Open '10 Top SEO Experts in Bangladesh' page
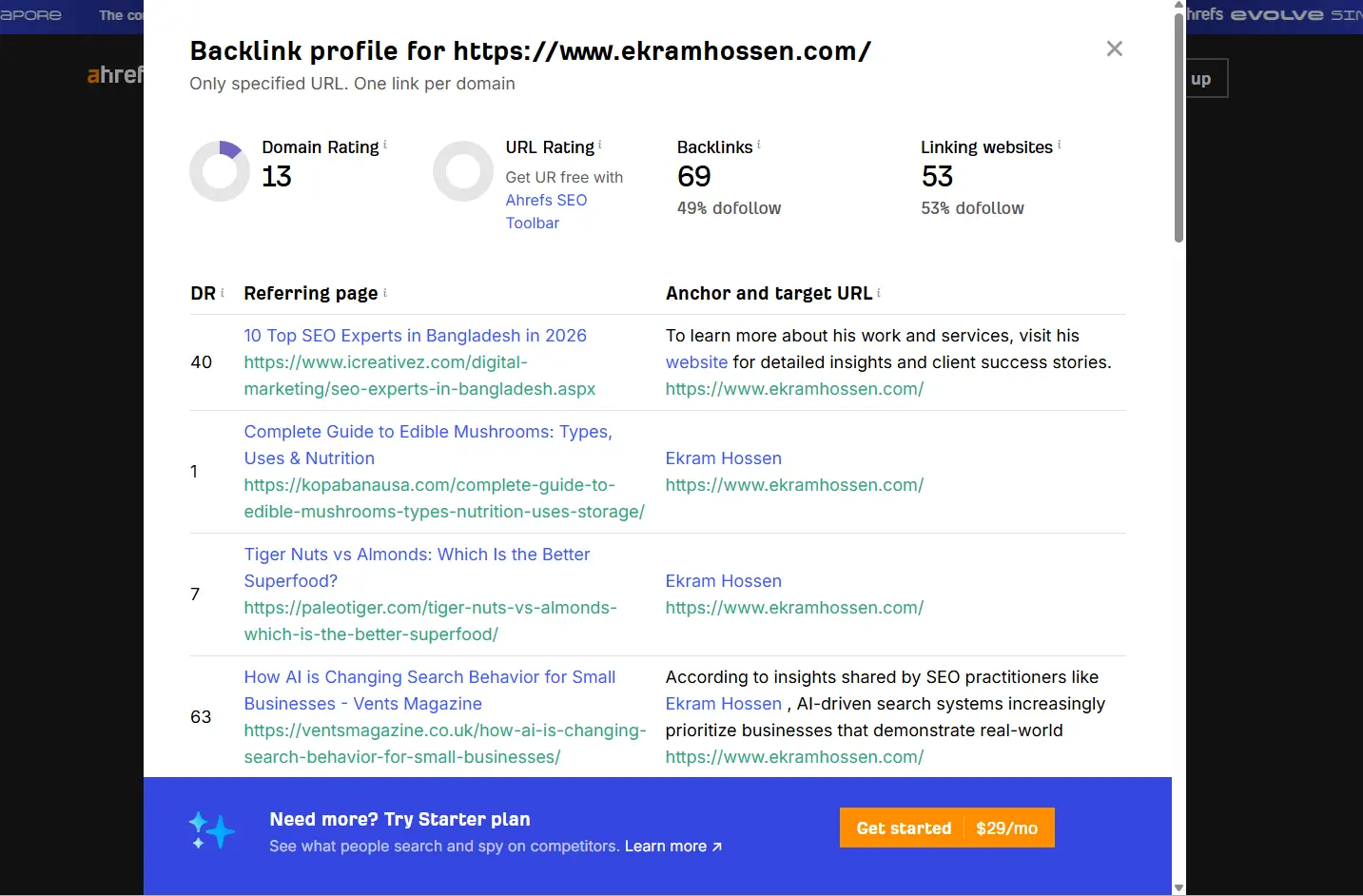The width and height of the screenshot is (1363, 896). [x=415, y=335]
